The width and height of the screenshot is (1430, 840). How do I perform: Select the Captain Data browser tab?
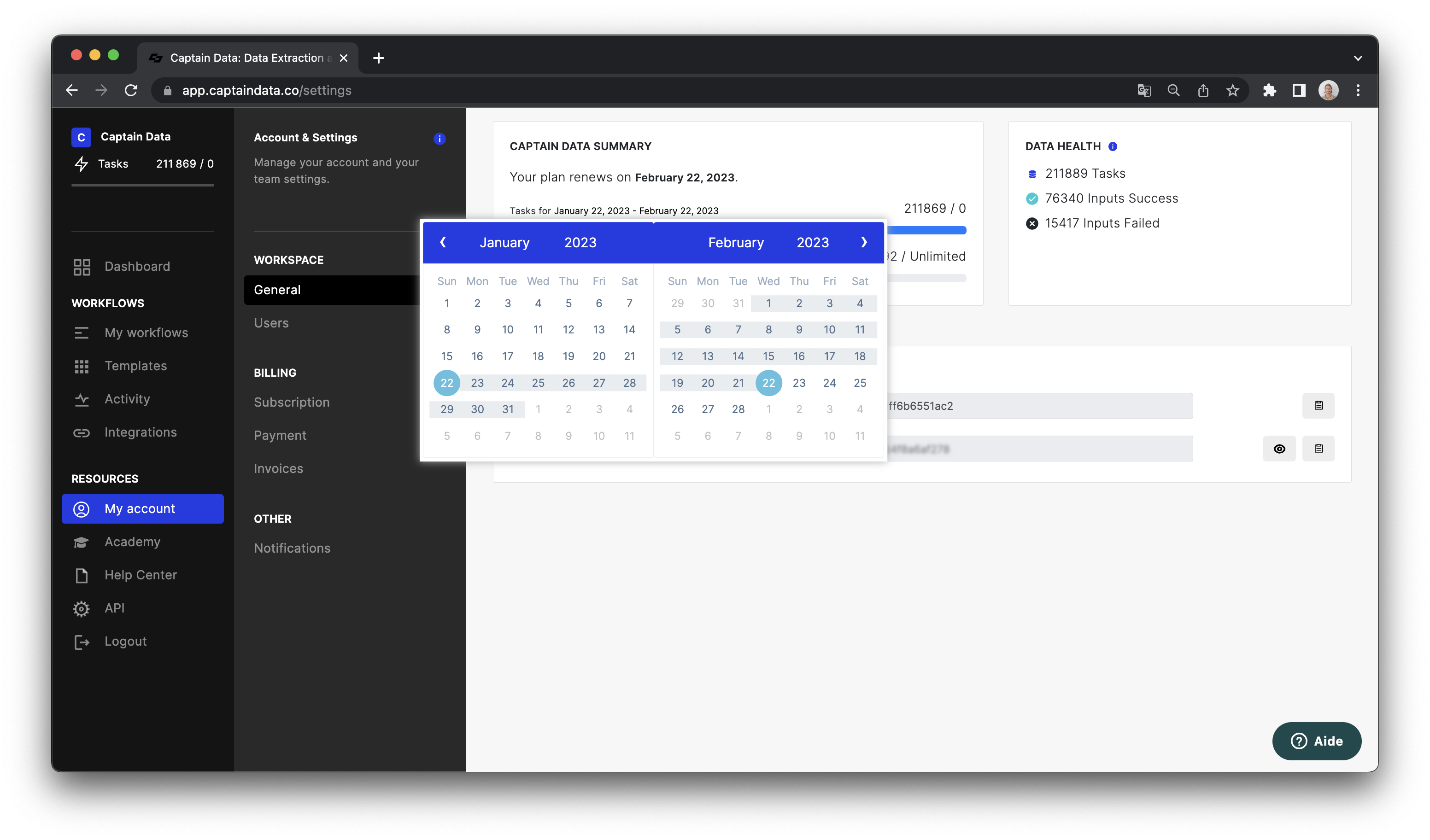pos(247,58)
